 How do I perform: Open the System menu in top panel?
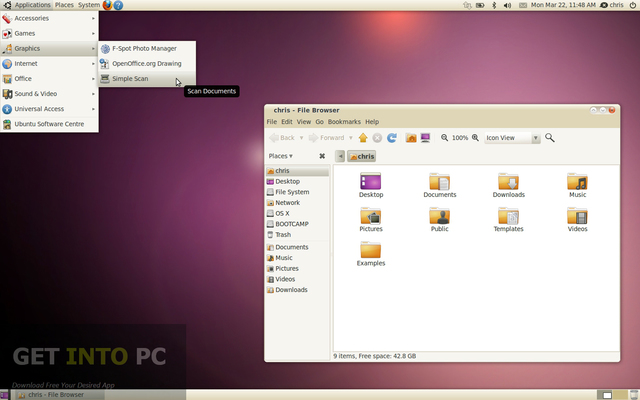point(89,5)
